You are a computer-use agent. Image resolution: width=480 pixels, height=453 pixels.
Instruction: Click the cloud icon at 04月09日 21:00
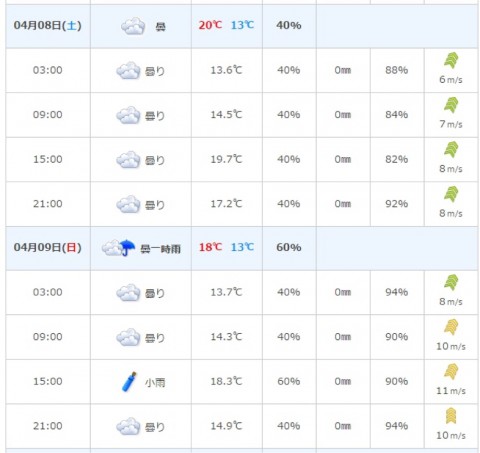coord(128,426)
